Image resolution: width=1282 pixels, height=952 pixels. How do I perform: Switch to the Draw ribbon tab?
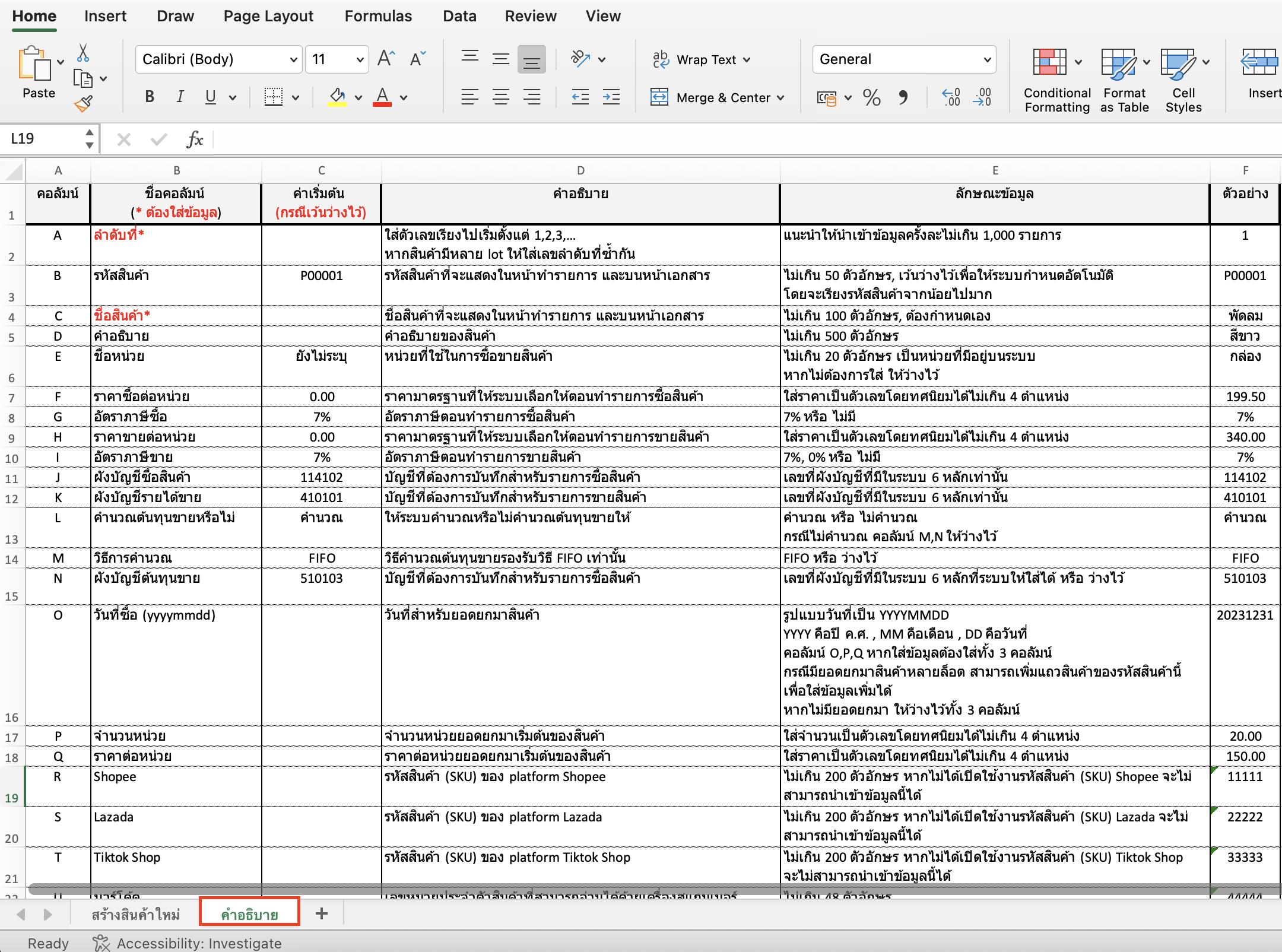175,16
